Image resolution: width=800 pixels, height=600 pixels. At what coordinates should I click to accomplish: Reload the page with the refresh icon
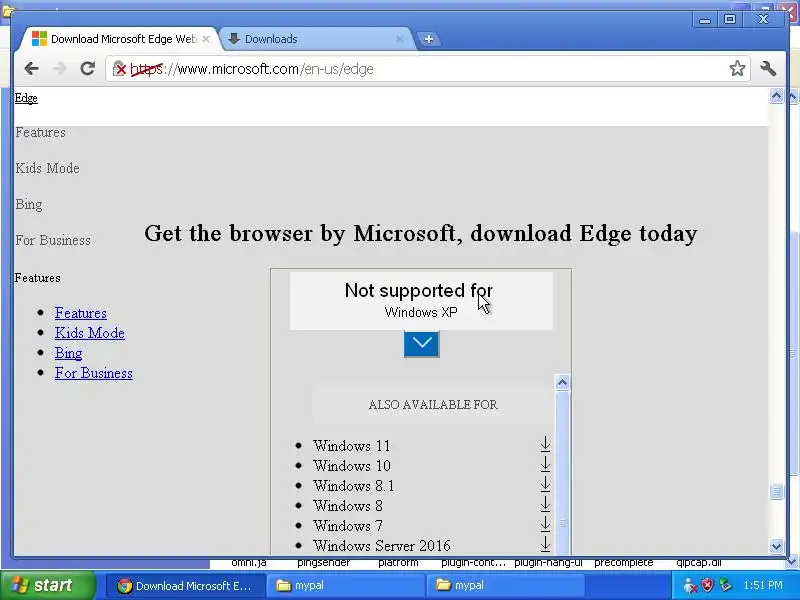88,68
